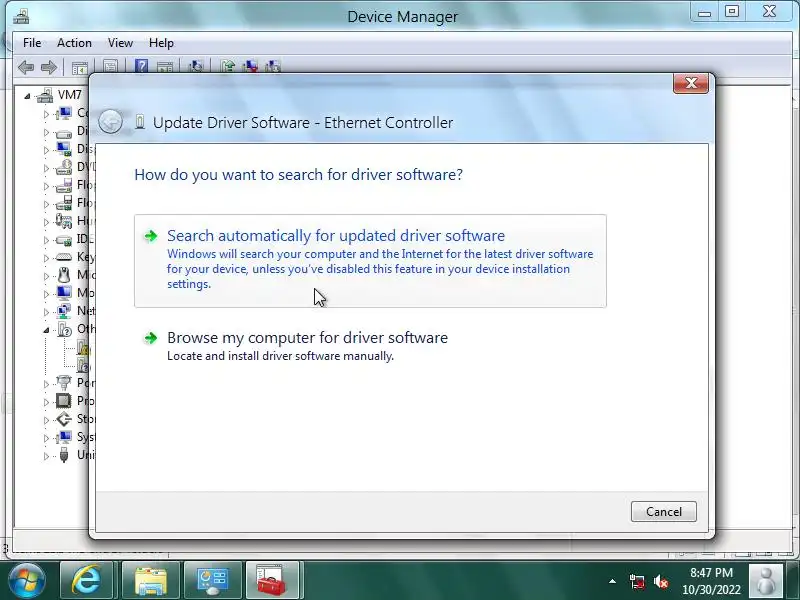Expand the Universal Serial Bus controllers node
Viewport: 800px width, 600px height.
[x=46, y=456]
